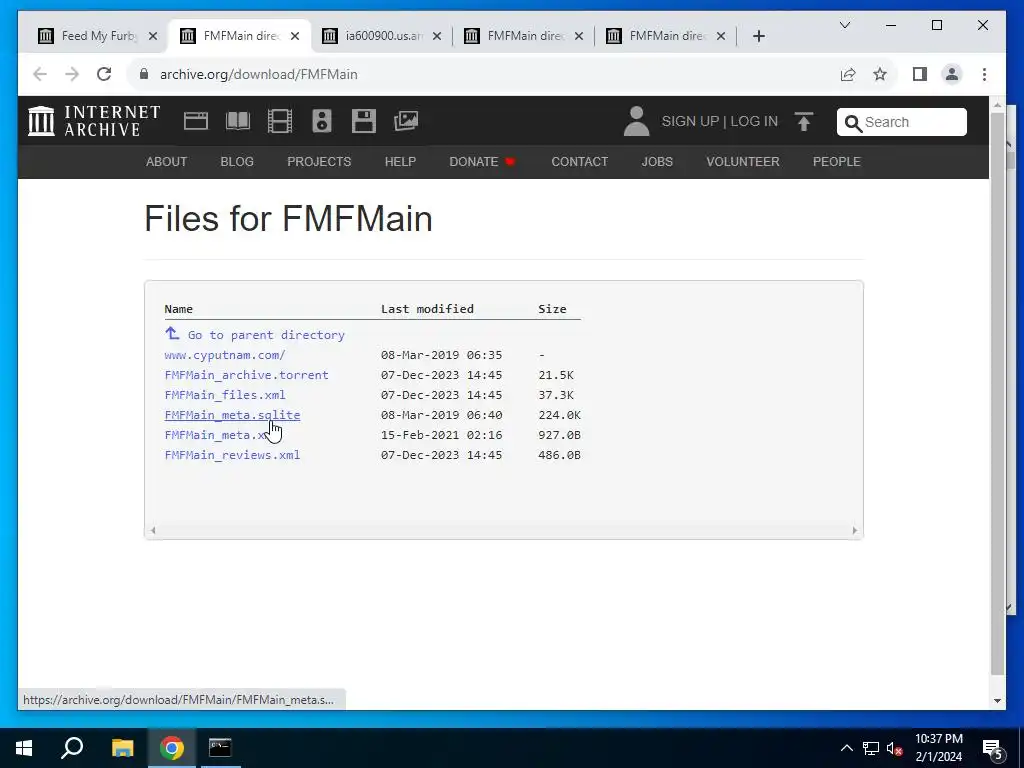Open the Chrome profile menu
Viewport: 1024px width, 768px height.
click(952, 74)
